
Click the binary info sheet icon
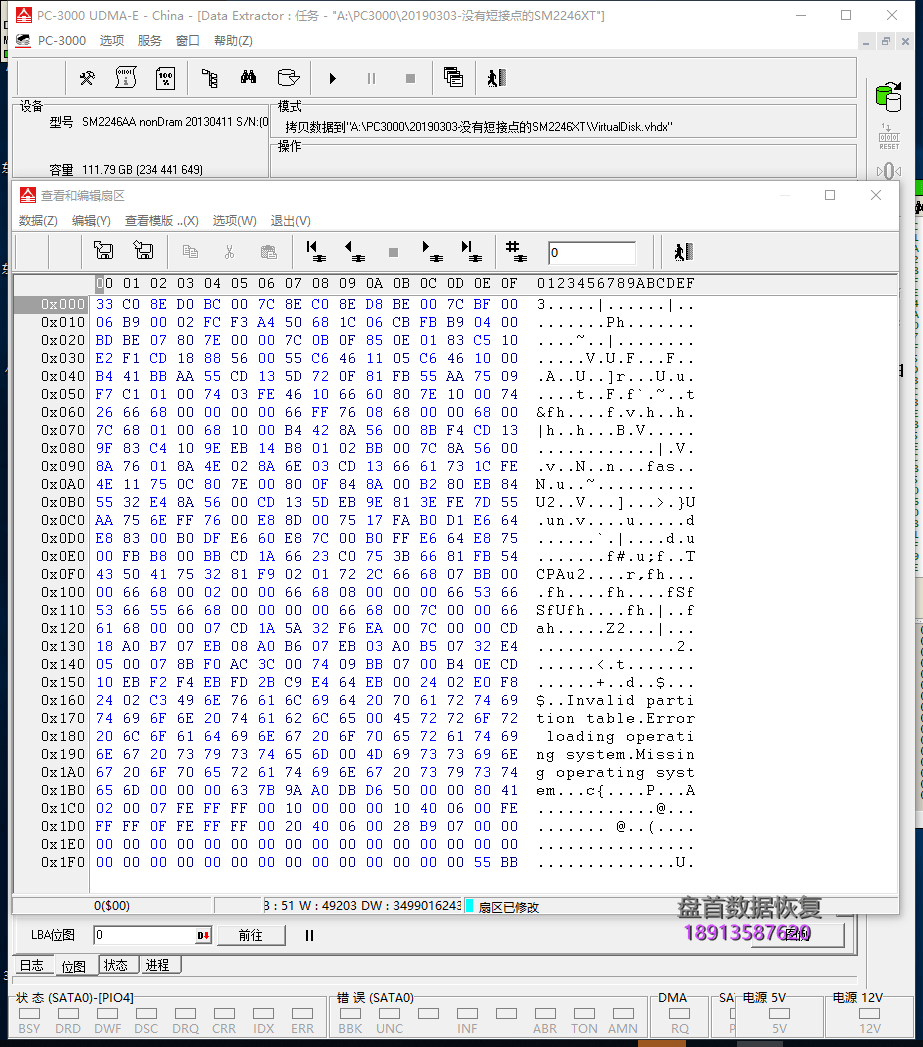[126, 78]
